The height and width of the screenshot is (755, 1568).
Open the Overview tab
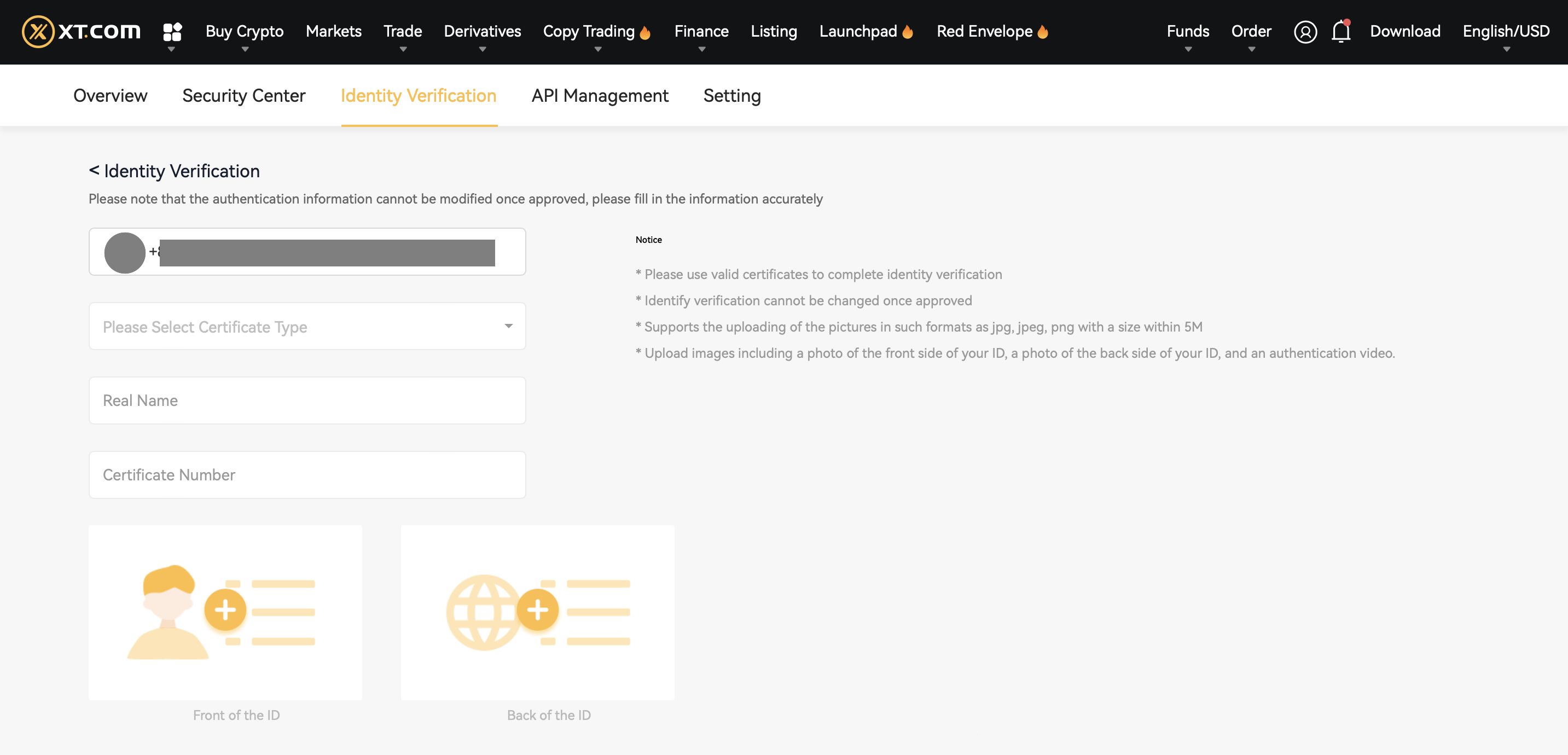click(110, 96)
